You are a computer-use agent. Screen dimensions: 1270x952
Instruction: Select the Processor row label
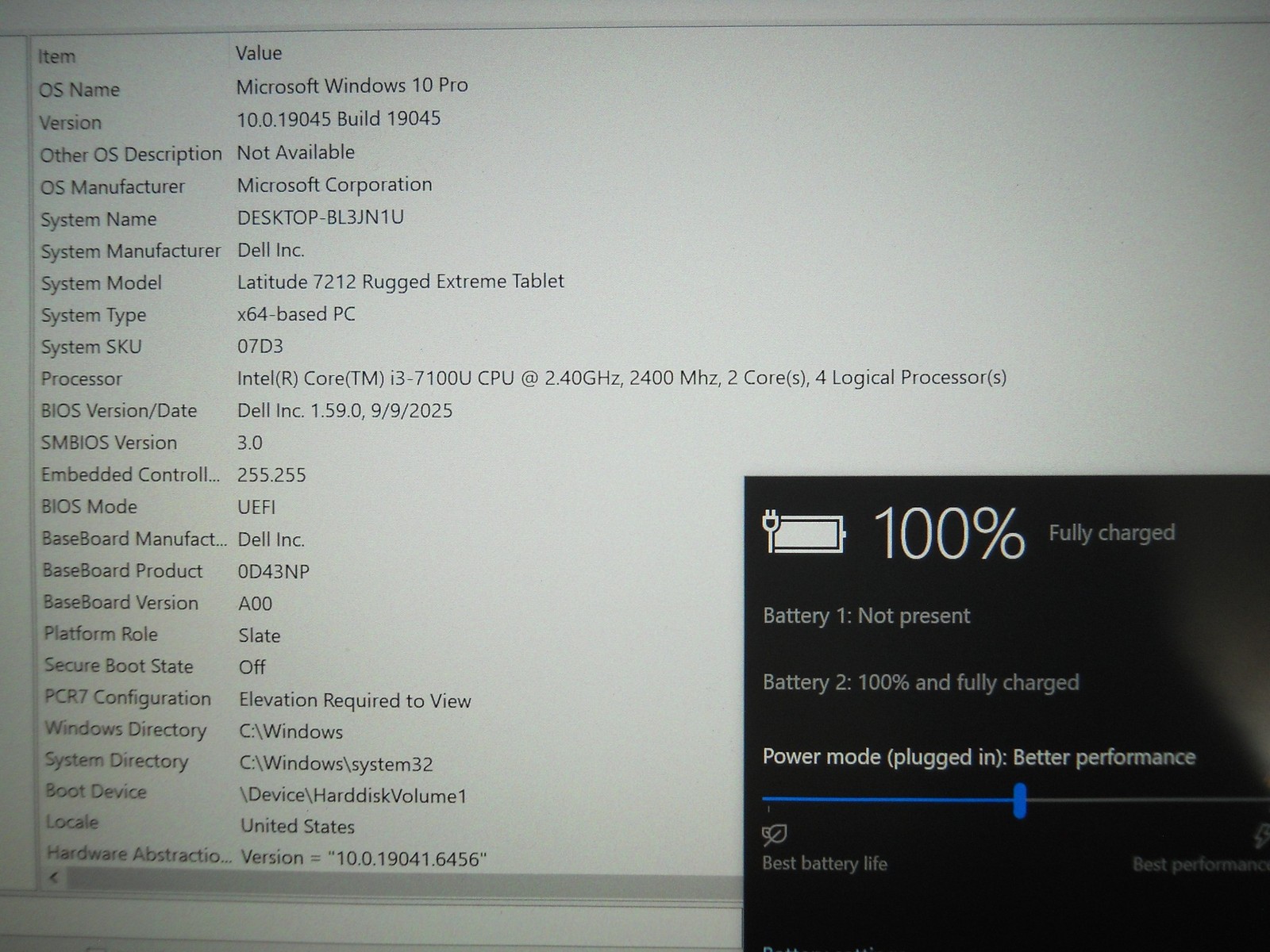pos(82,379)
